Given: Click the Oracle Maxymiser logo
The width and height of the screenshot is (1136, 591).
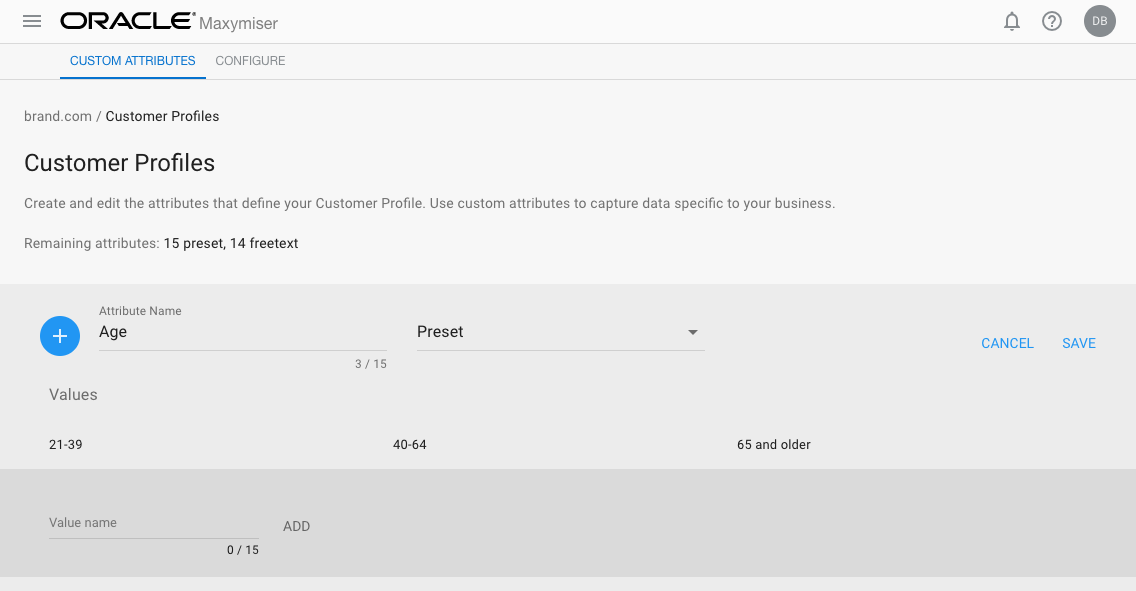Looking at the screenshot, I should click(169, 21).
